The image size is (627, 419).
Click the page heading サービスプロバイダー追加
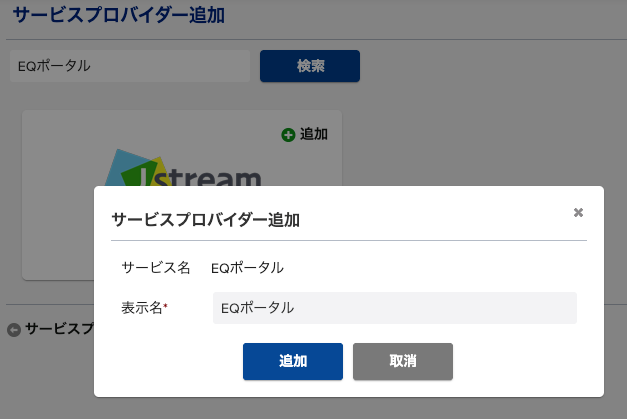point(119,15)
